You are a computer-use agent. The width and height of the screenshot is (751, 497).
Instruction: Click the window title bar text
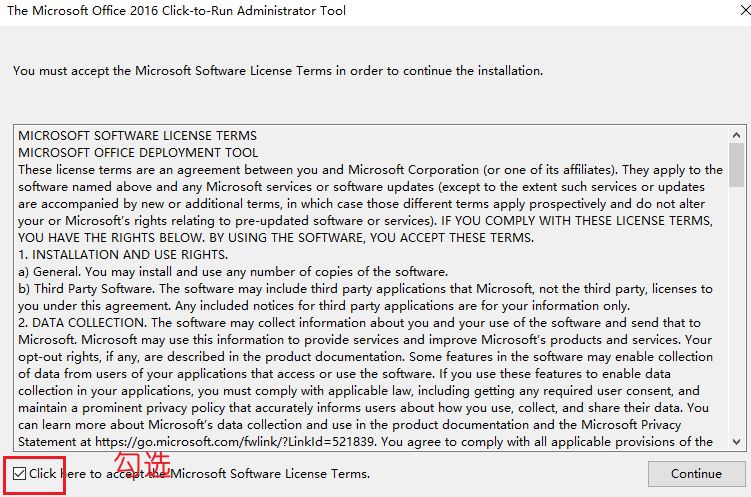(176, 10)
